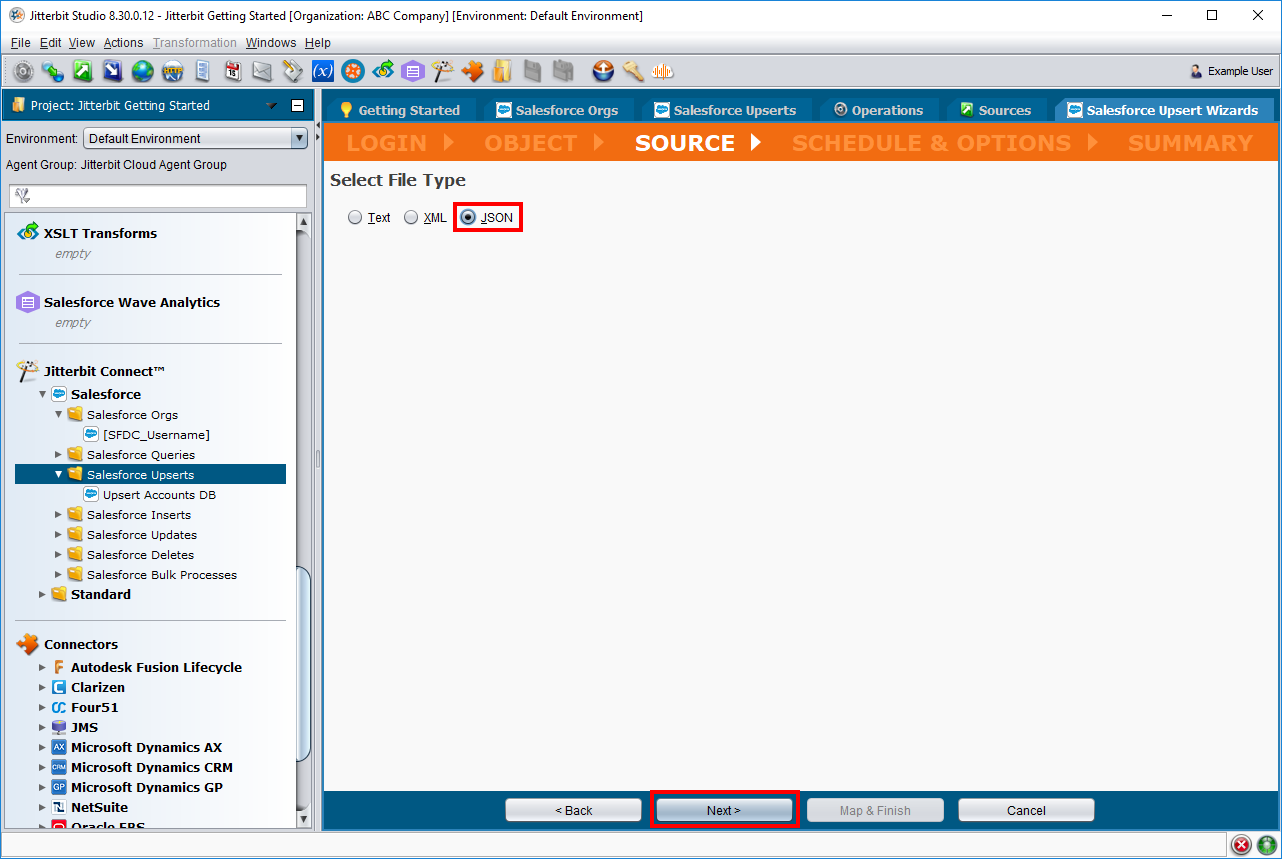Choose the JSON file type option
The width and height of the screenshot is (1282, 859).
468,218
